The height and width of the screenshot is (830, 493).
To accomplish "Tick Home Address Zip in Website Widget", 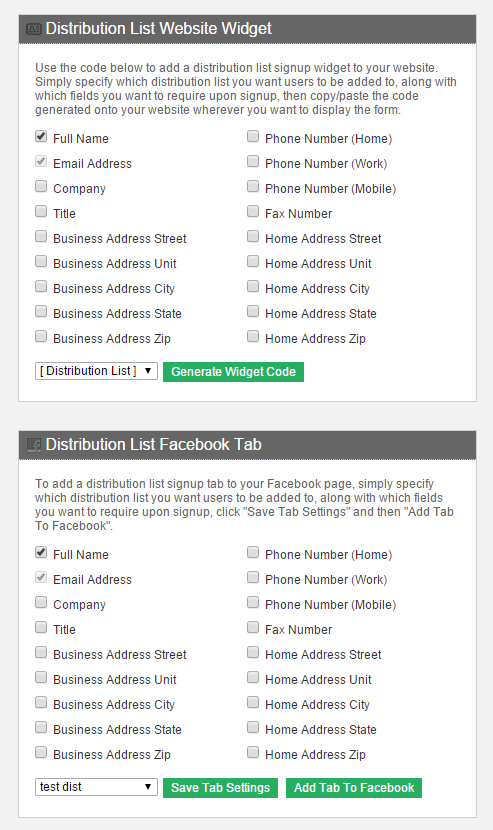I will pos(253,336).
